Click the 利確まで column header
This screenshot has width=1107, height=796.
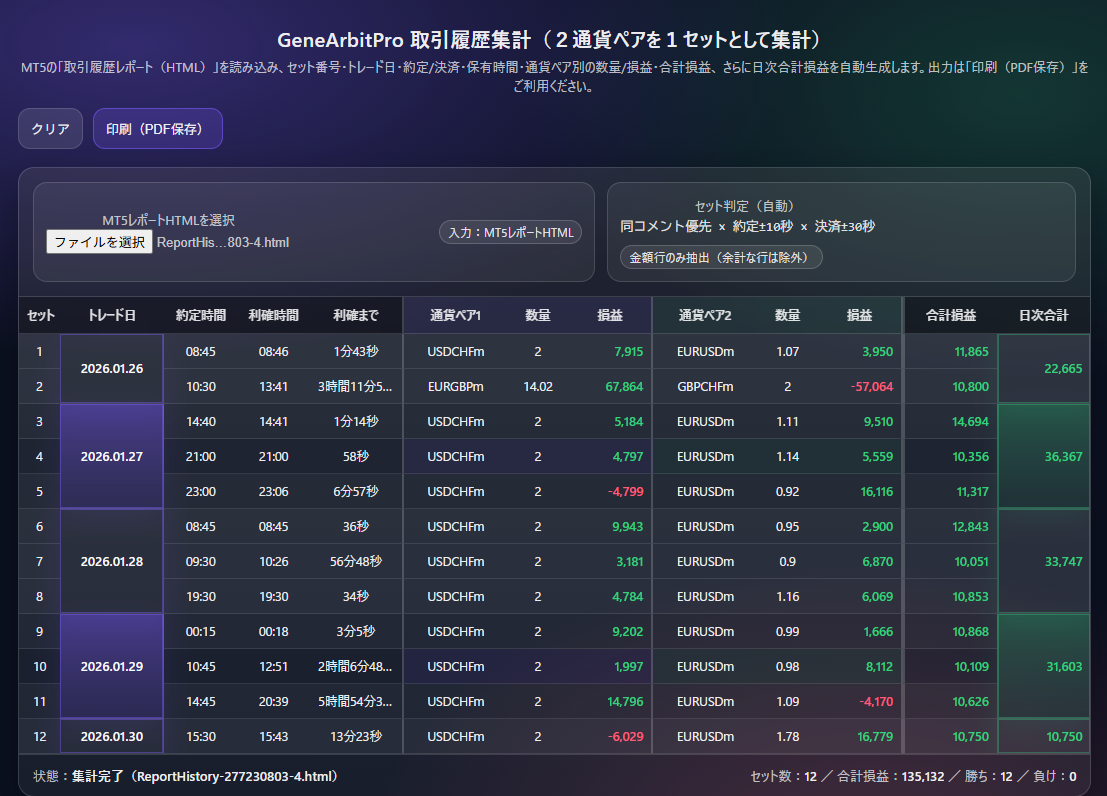356,315
